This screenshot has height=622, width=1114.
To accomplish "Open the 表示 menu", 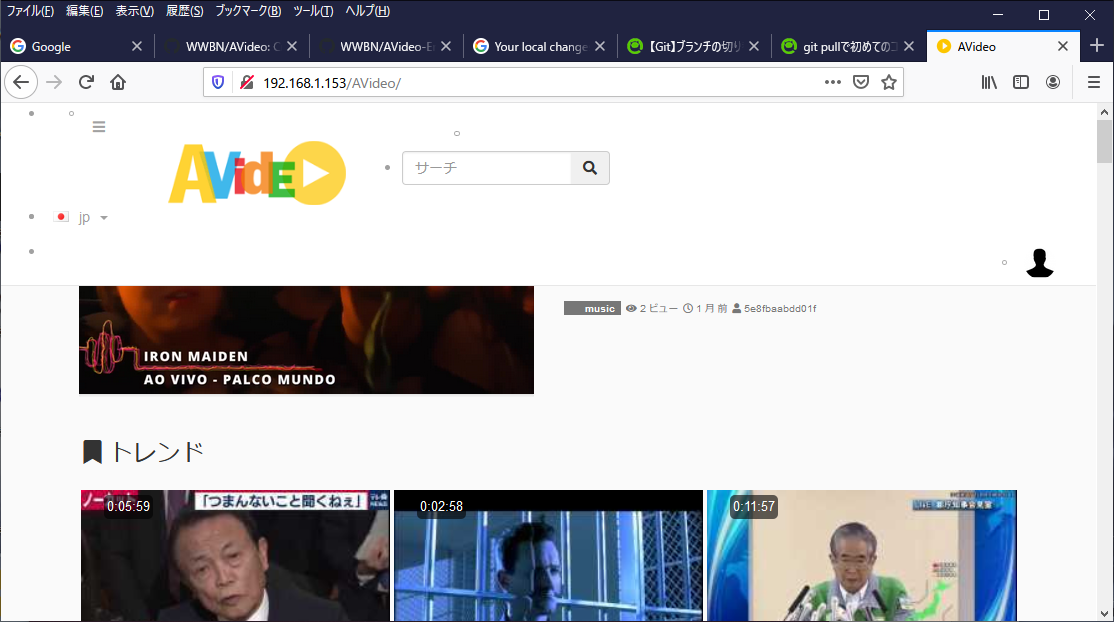I will click(134, 11).
